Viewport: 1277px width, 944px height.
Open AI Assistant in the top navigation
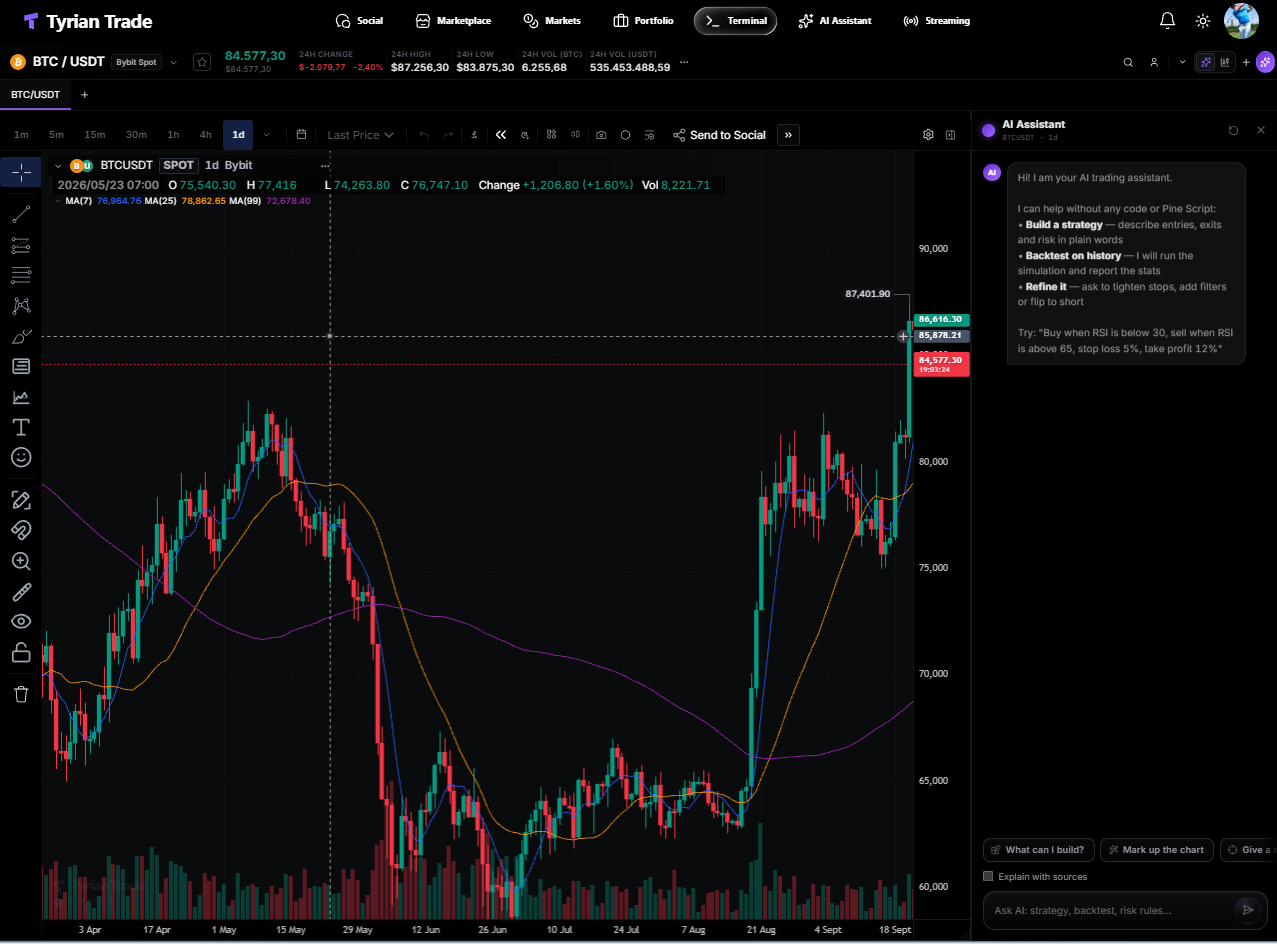tap(835, 20)
